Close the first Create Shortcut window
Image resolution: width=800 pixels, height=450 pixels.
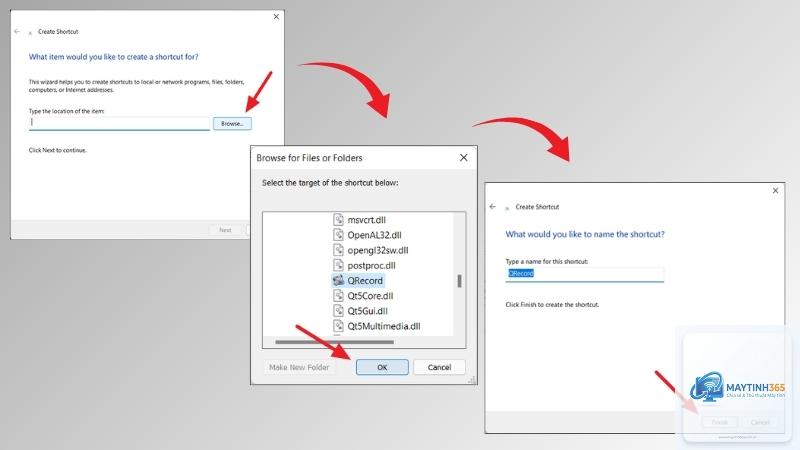(x=276, y=17)
